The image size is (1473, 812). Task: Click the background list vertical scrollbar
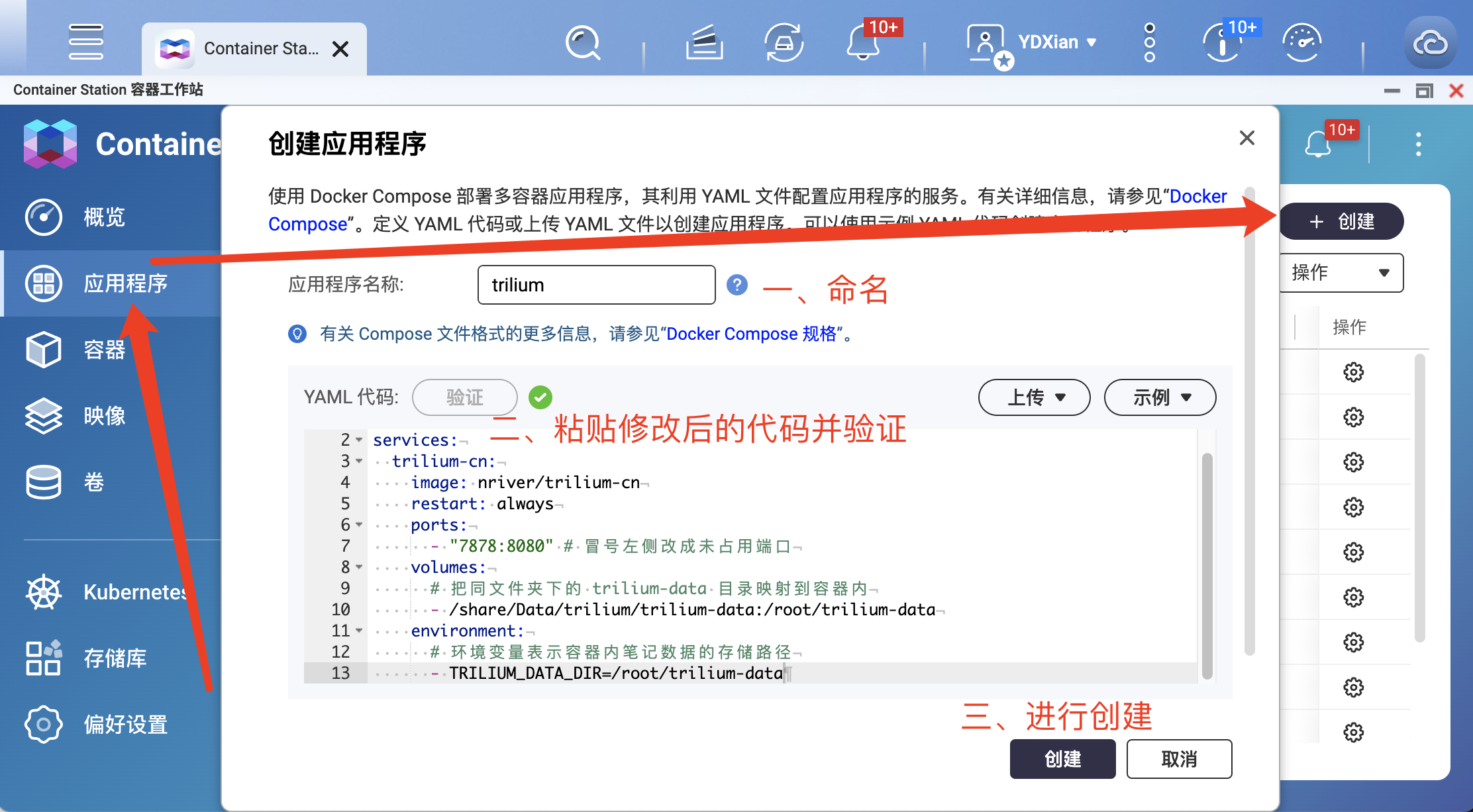(x=1419, y=498)
